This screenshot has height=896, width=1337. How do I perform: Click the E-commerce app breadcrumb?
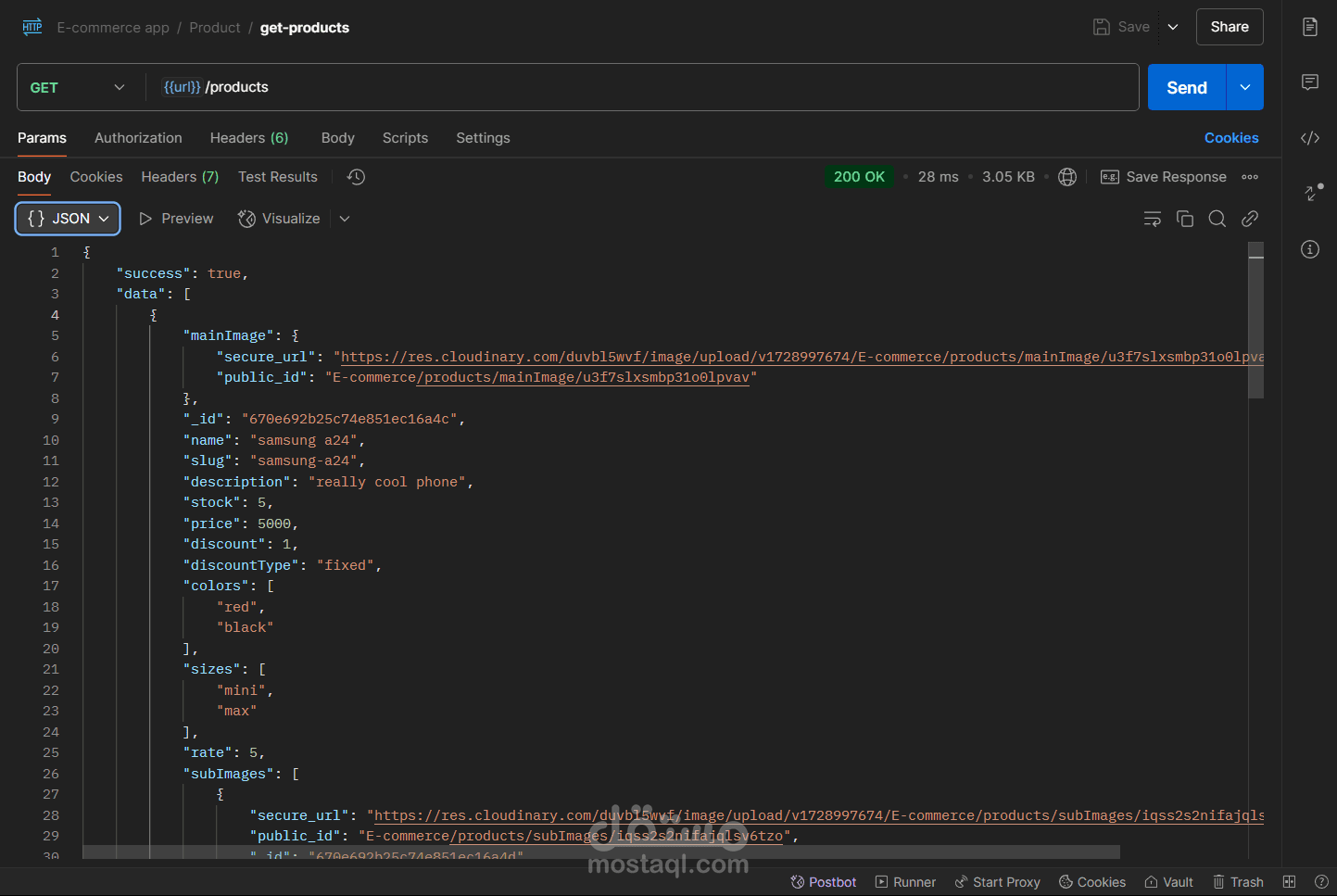113,28
